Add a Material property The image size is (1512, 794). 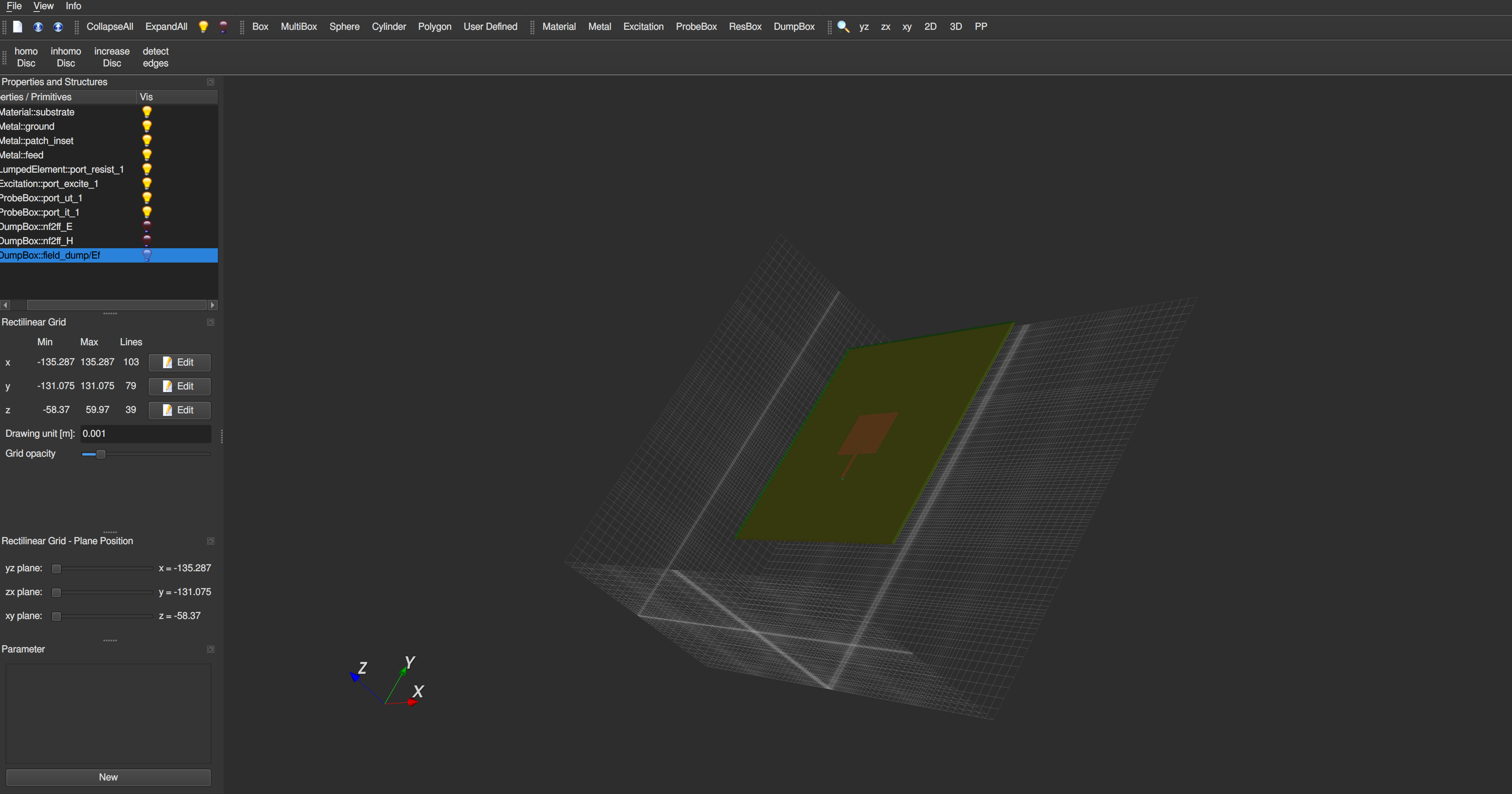(x=559, y=26)
